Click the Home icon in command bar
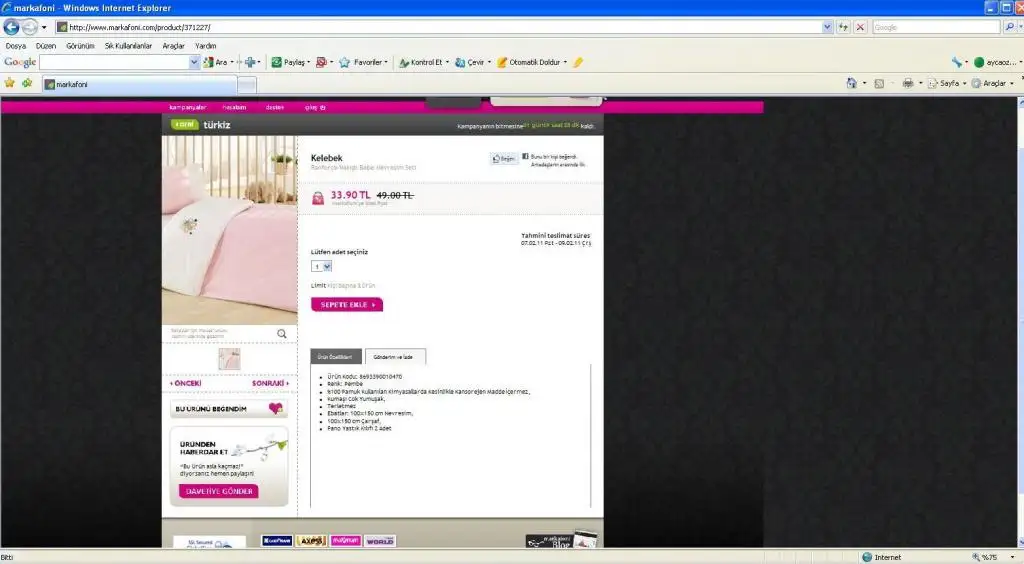The image size is (1024, 564). click(x=851, y=83)
